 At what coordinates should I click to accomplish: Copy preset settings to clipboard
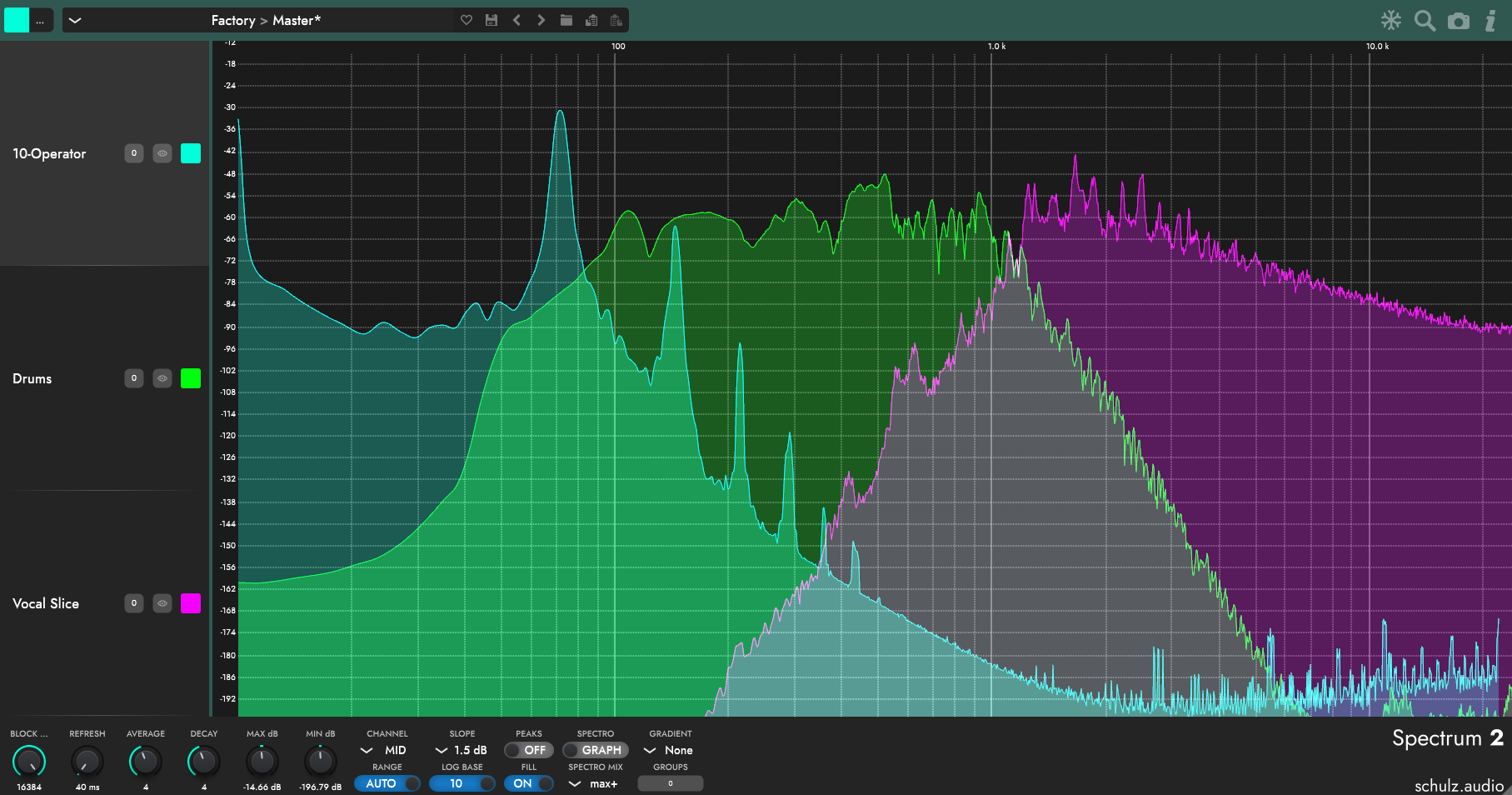tap(591, 20)
